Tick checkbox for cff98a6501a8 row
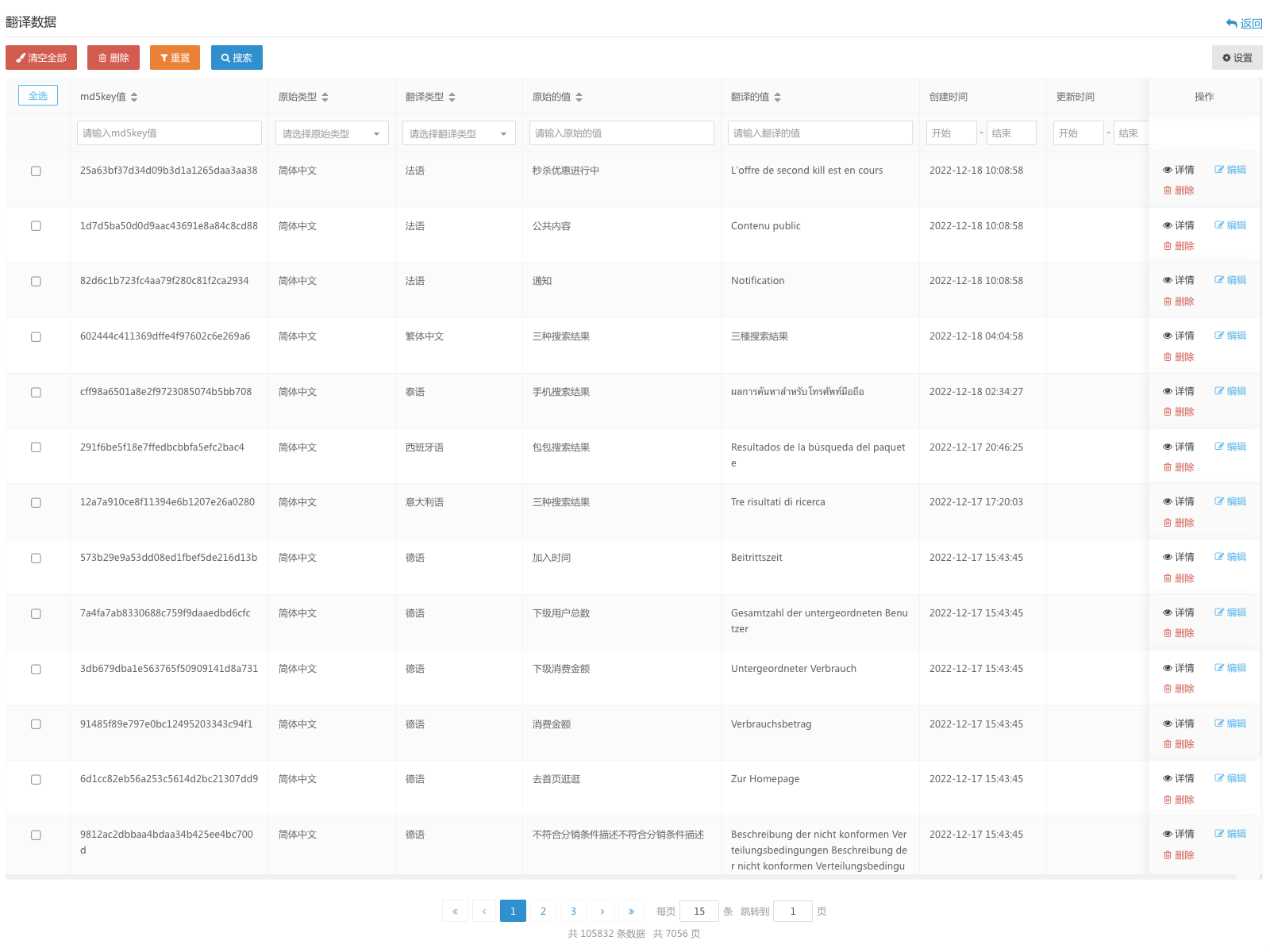The width and height of the screenshot is (1270, 952). (x=36, y=392)
